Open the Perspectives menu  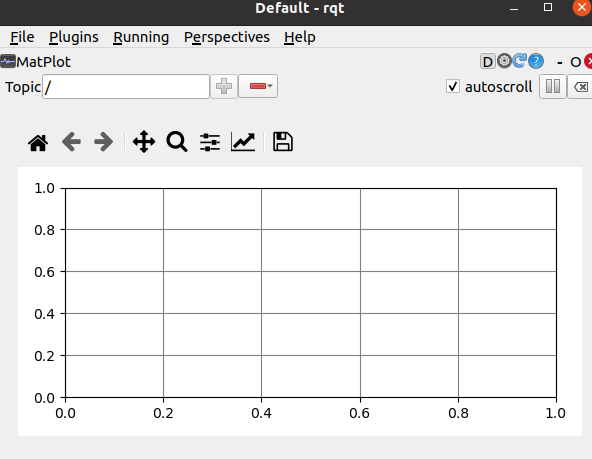coord(227,37)
